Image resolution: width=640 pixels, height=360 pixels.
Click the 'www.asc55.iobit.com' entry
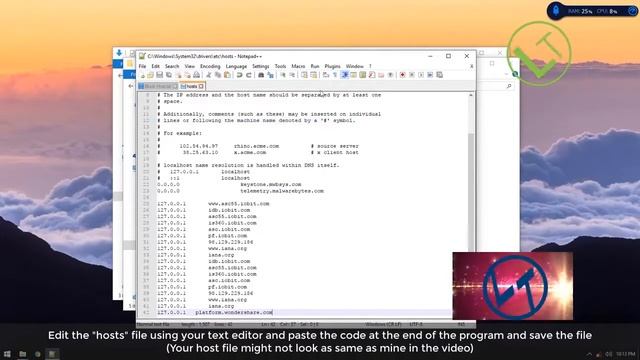[x=239, y=204]
